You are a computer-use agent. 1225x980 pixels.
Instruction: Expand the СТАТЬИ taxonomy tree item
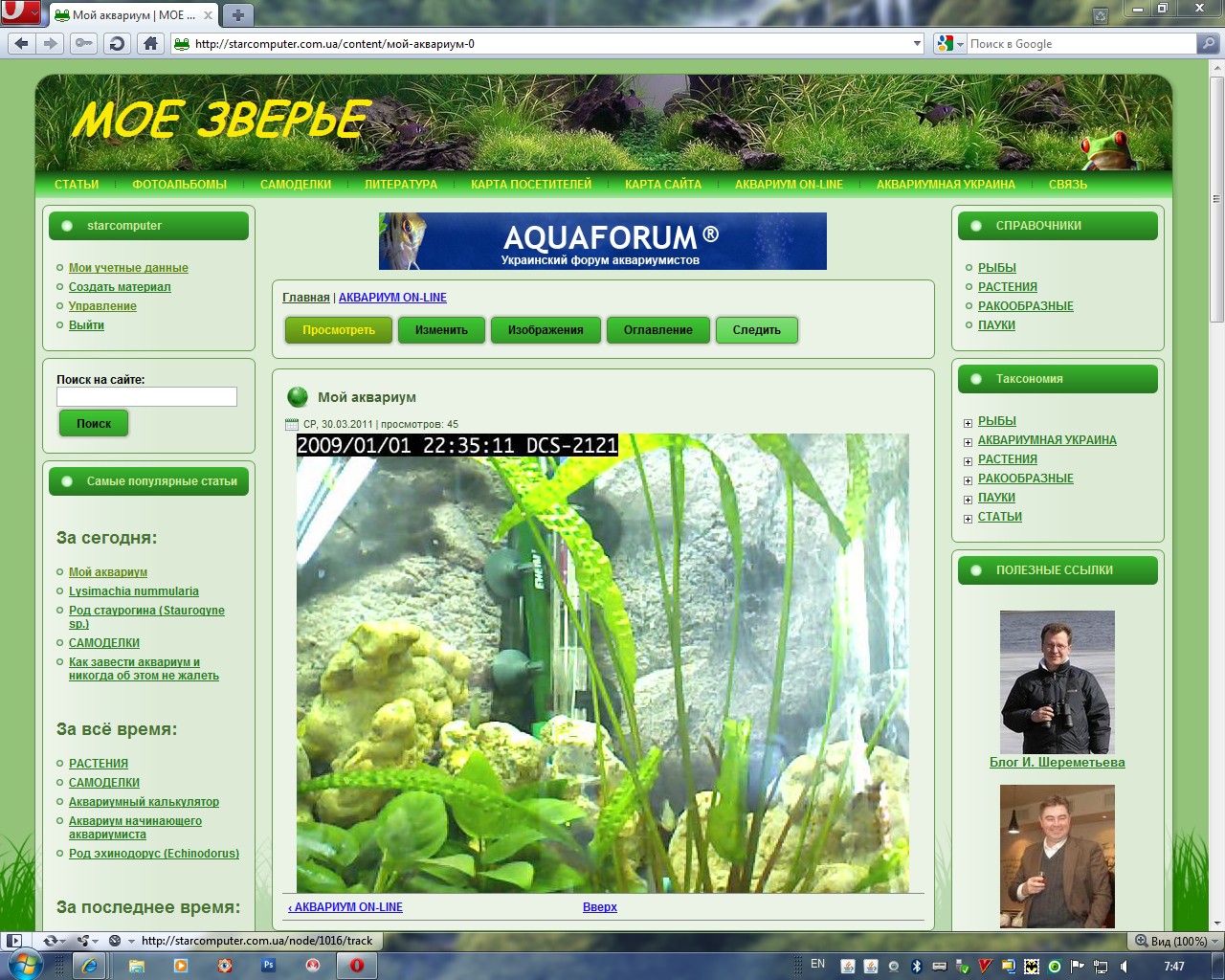[968, 518]
